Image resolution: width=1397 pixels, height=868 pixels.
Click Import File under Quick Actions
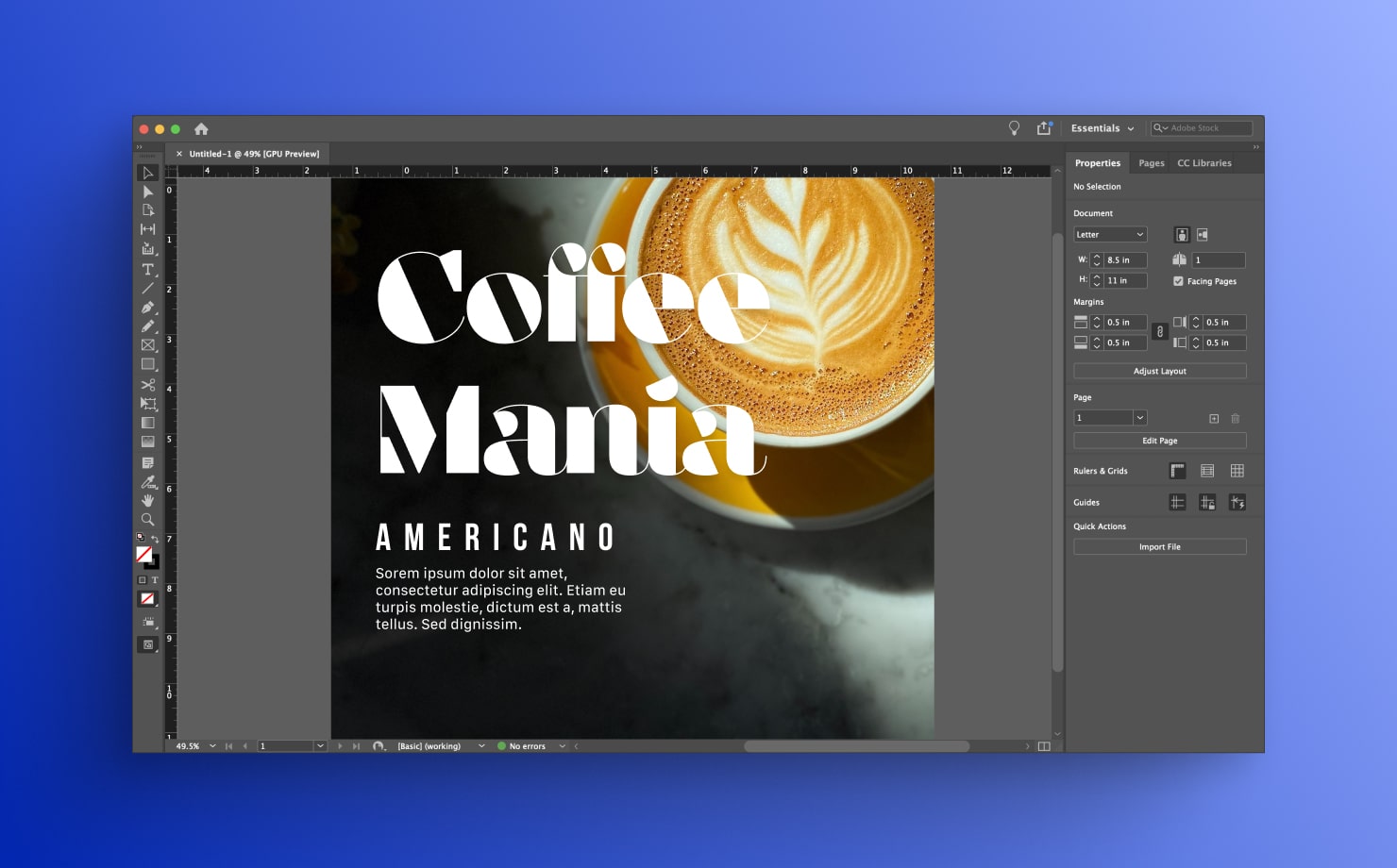point(1159,546)
